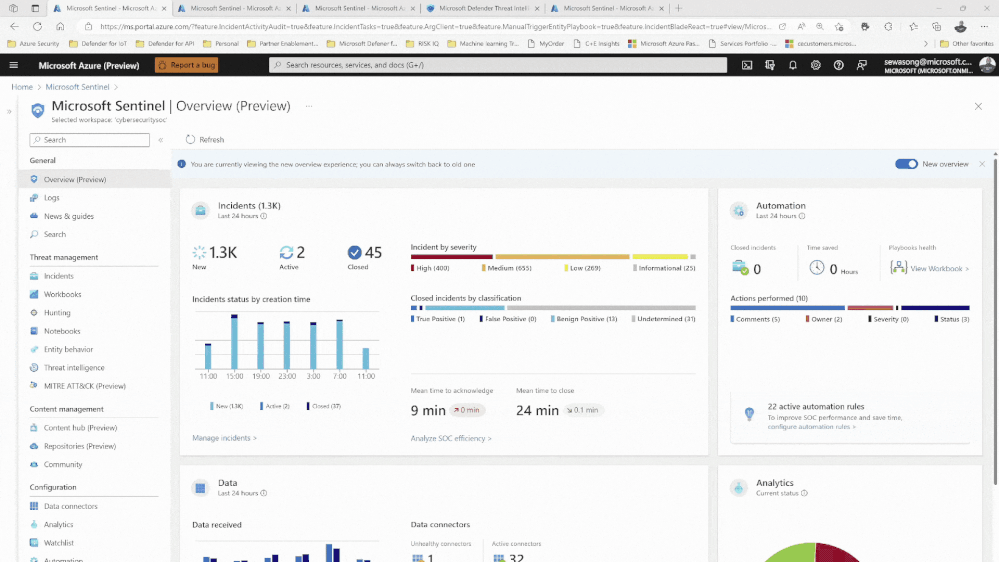Click the 15:00 bar in incidents chart

[x=234, y=342]
